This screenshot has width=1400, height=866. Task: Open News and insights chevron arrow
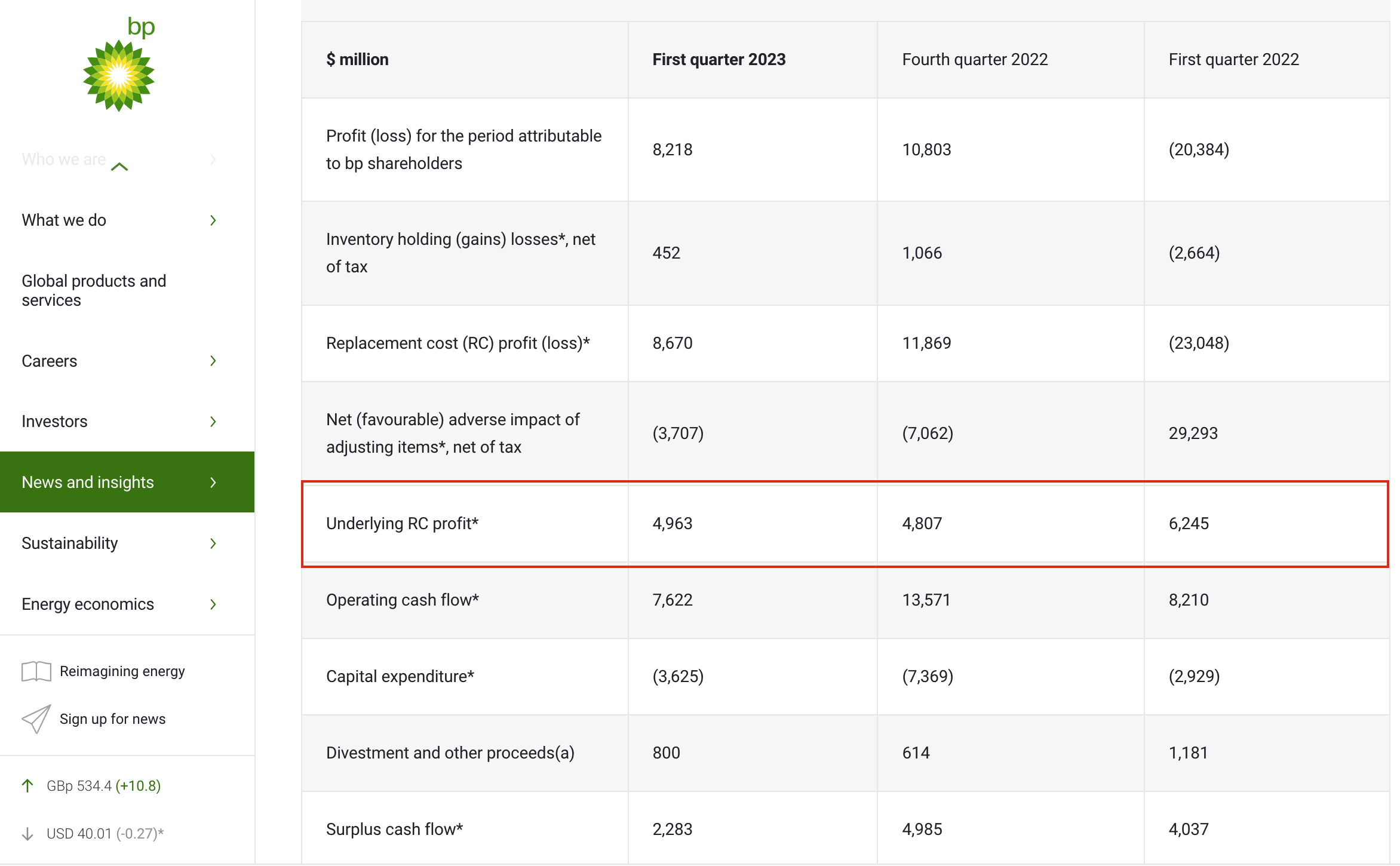pyautogui.click(x=213, y=483)
